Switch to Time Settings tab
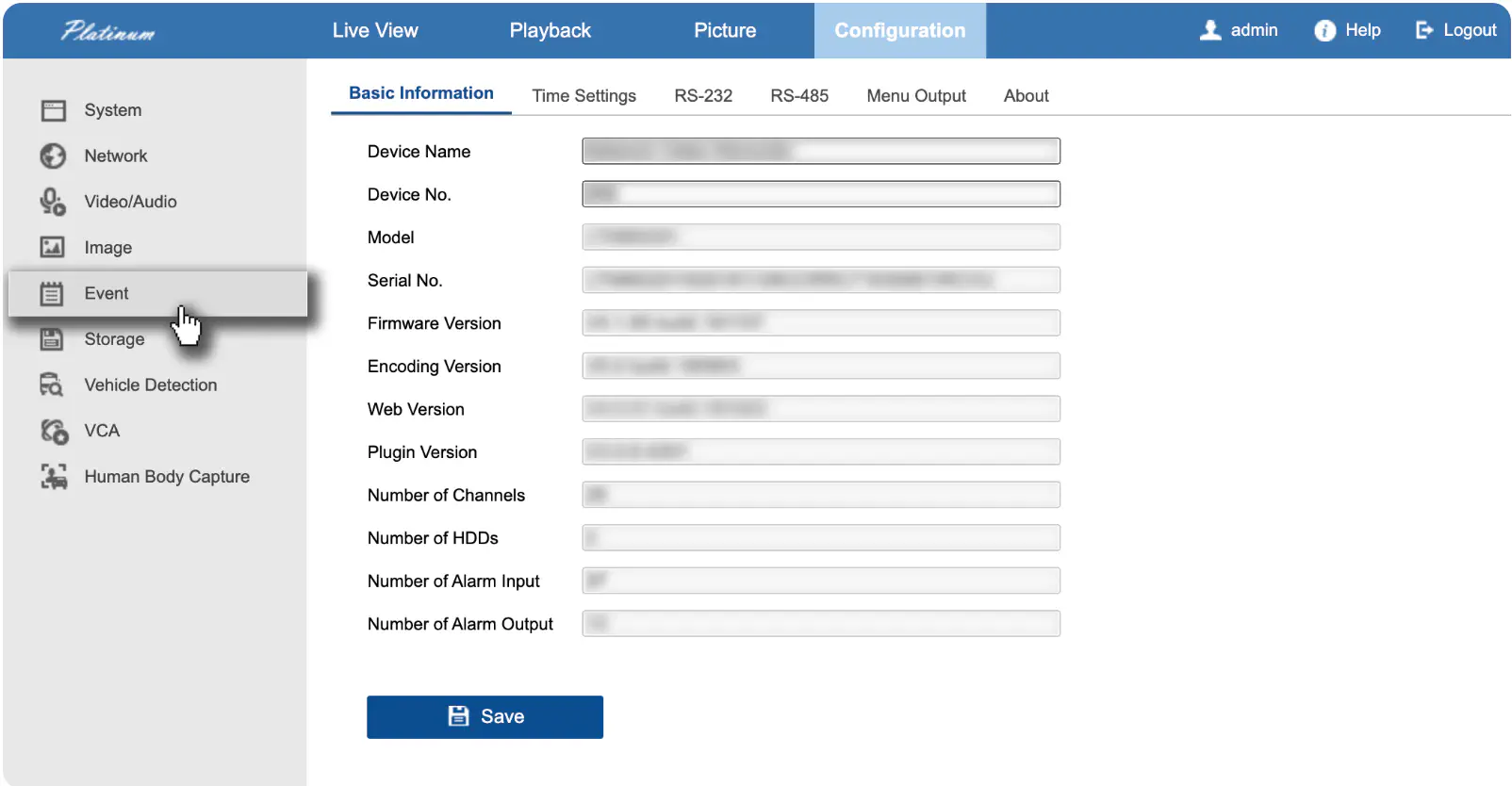The image size is (1512, 786). click(584, 96)
